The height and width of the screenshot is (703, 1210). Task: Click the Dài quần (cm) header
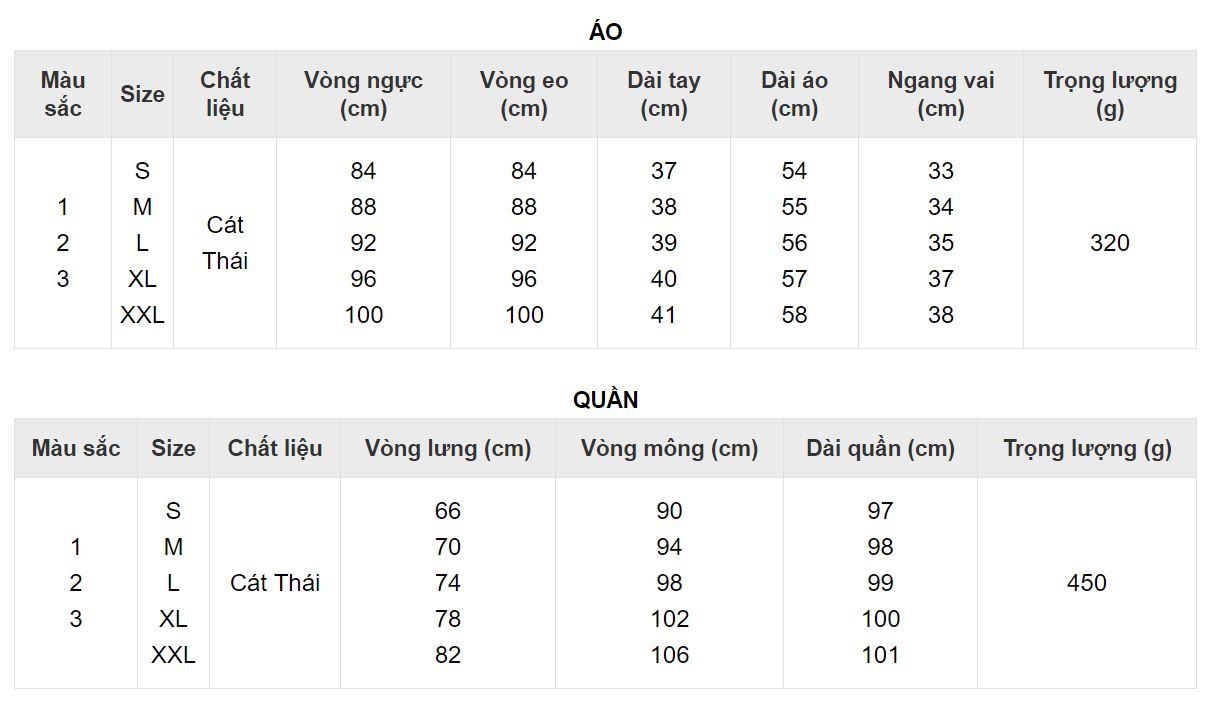click(880, 448)
